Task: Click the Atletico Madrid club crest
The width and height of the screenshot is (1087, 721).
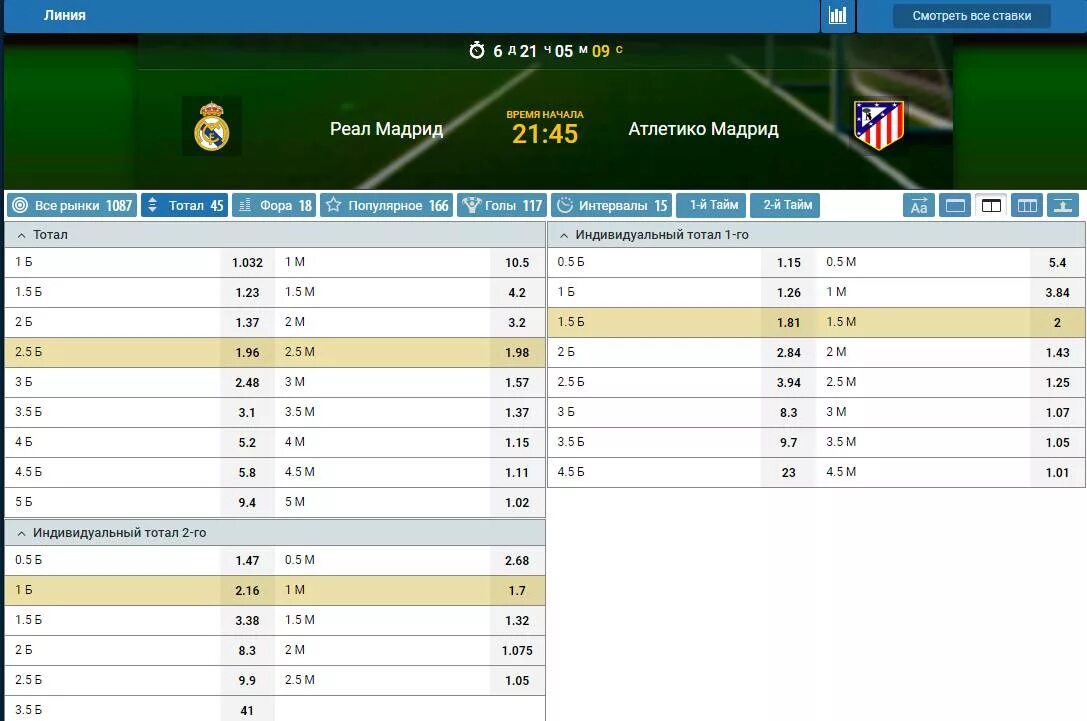Action: point(879,125)
